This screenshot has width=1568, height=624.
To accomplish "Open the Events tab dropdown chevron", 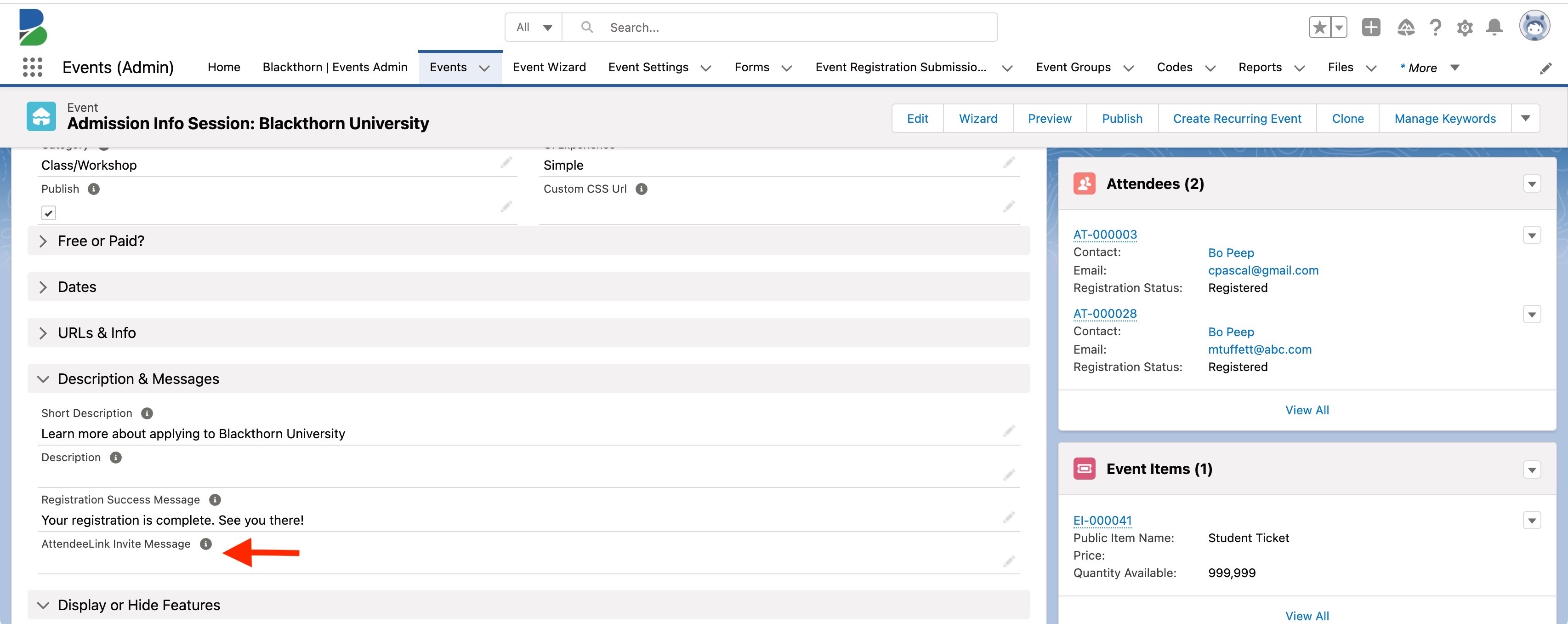I will click(484, 68).
